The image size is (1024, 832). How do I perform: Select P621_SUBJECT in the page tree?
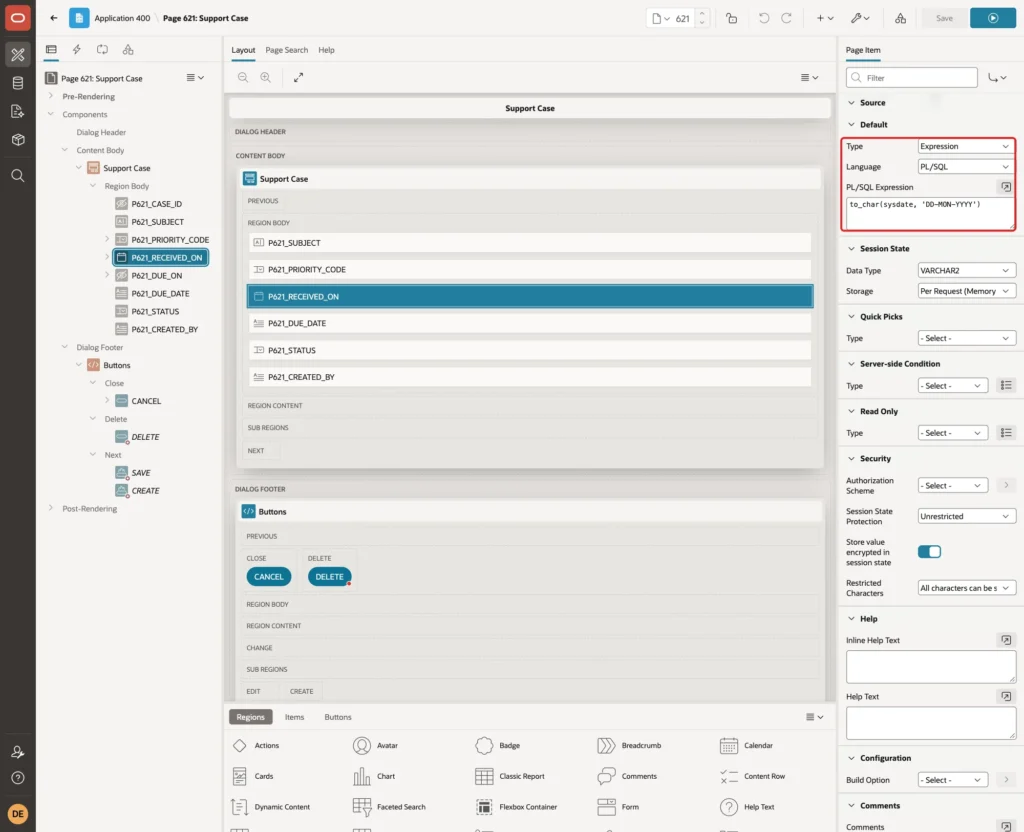157,222
